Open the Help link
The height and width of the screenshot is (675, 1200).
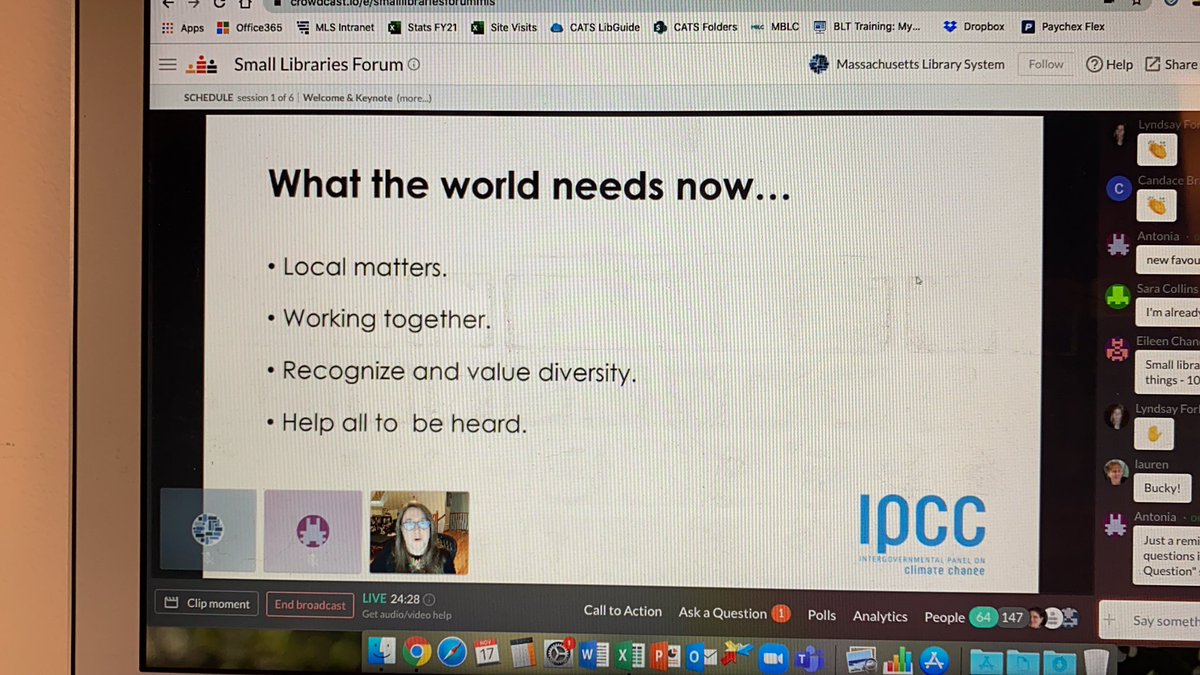(x=1109, y=64)
